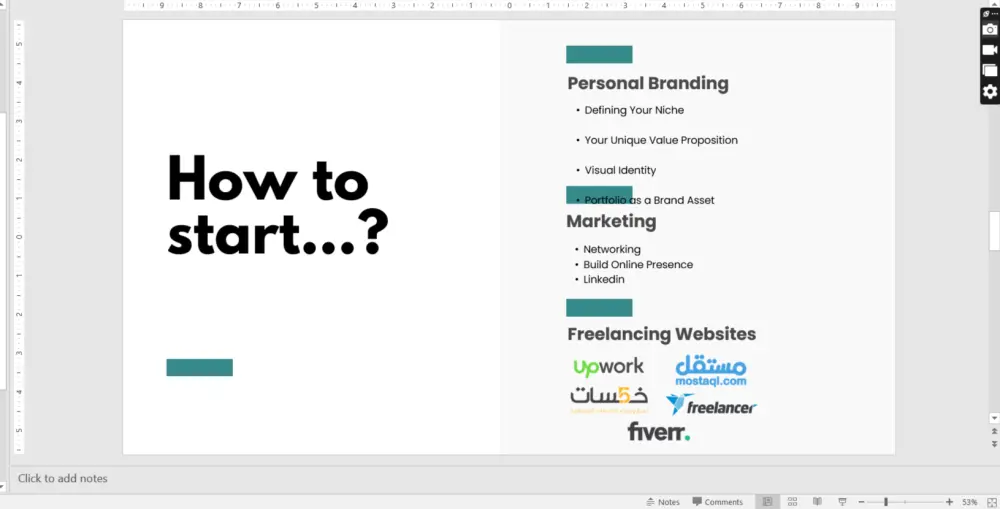Click "Your Unique Value Proposition" bullet
This screenshot has width=1000, height=509.
661,140
